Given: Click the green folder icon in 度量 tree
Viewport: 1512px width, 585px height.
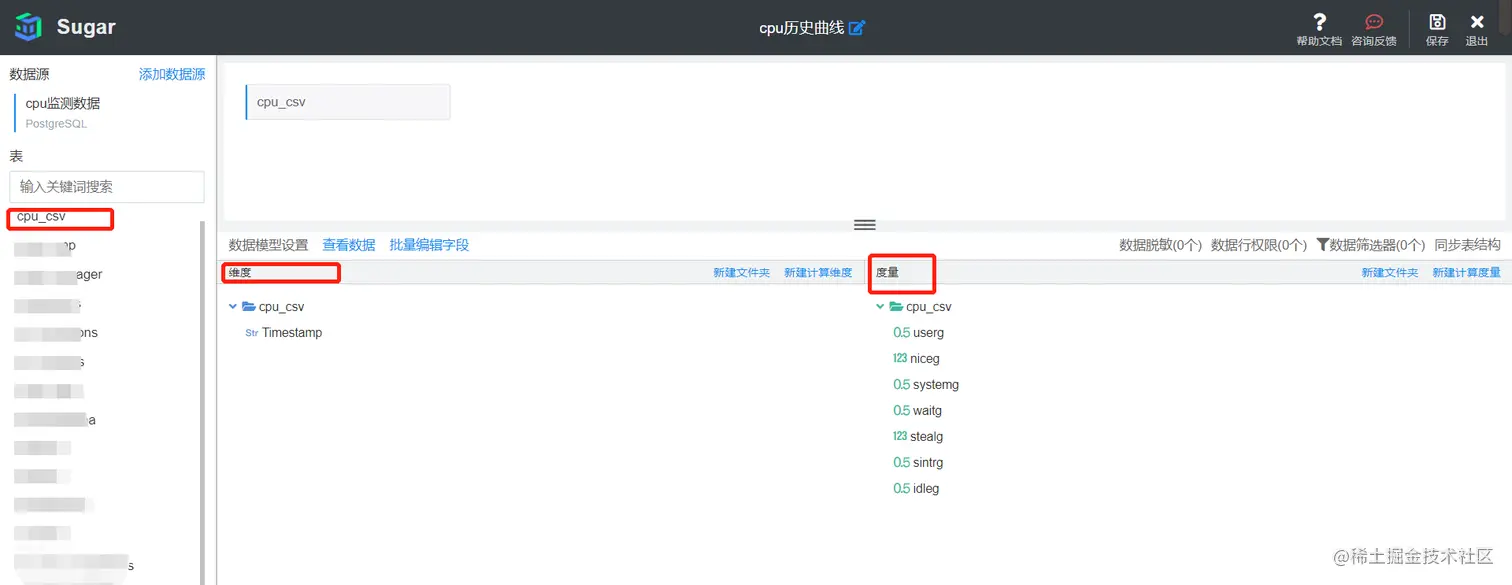Looking at the screenshot, I should [896, 307].
